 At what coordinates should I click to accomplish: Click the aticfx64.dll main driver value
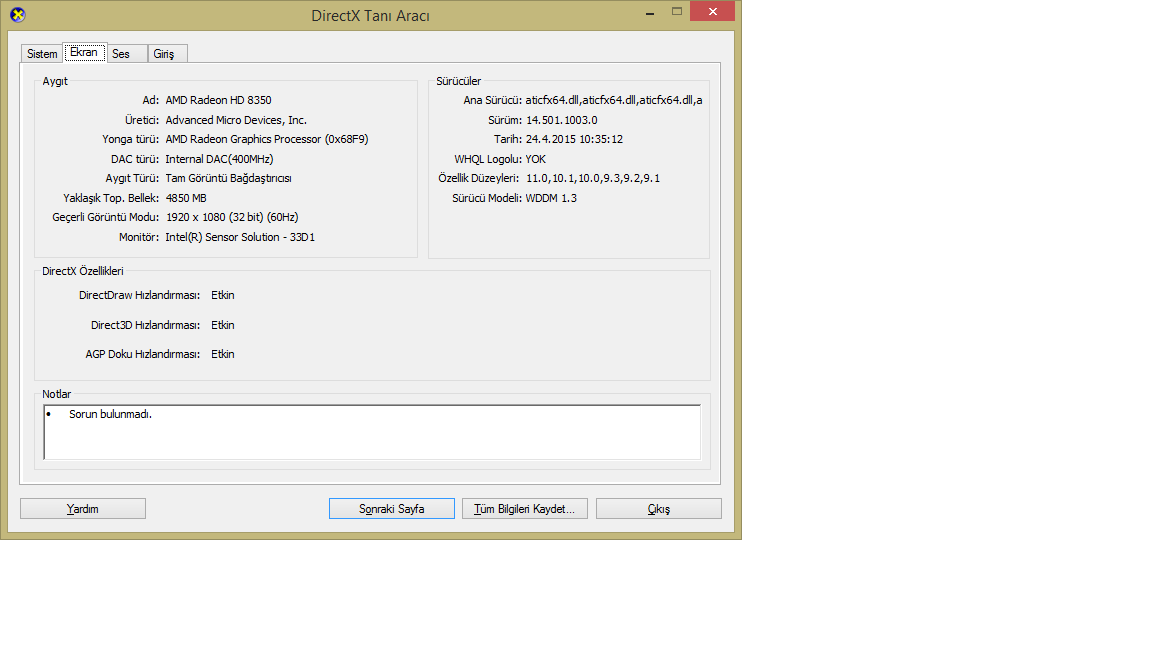(x=613, y=100)
